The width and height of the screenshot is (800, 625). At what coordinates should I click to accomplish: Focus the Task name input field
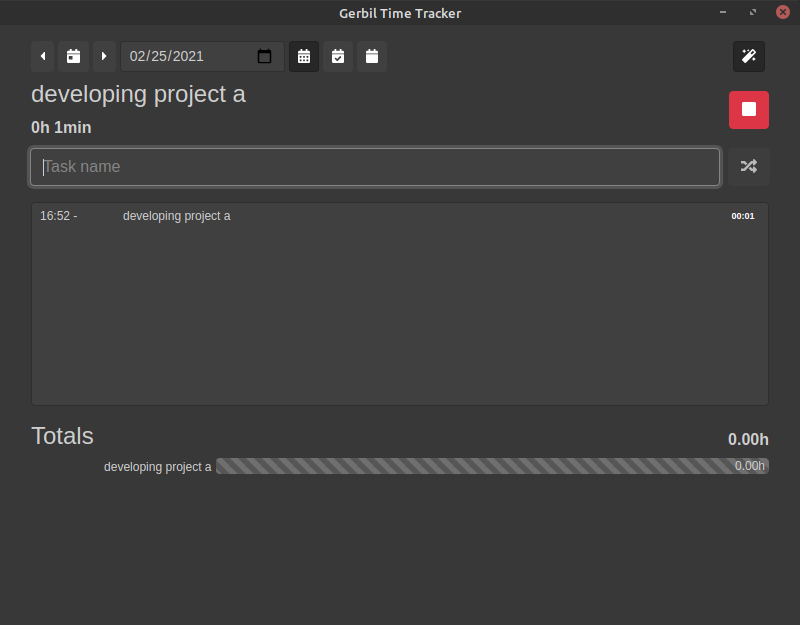tap(375, 167)
